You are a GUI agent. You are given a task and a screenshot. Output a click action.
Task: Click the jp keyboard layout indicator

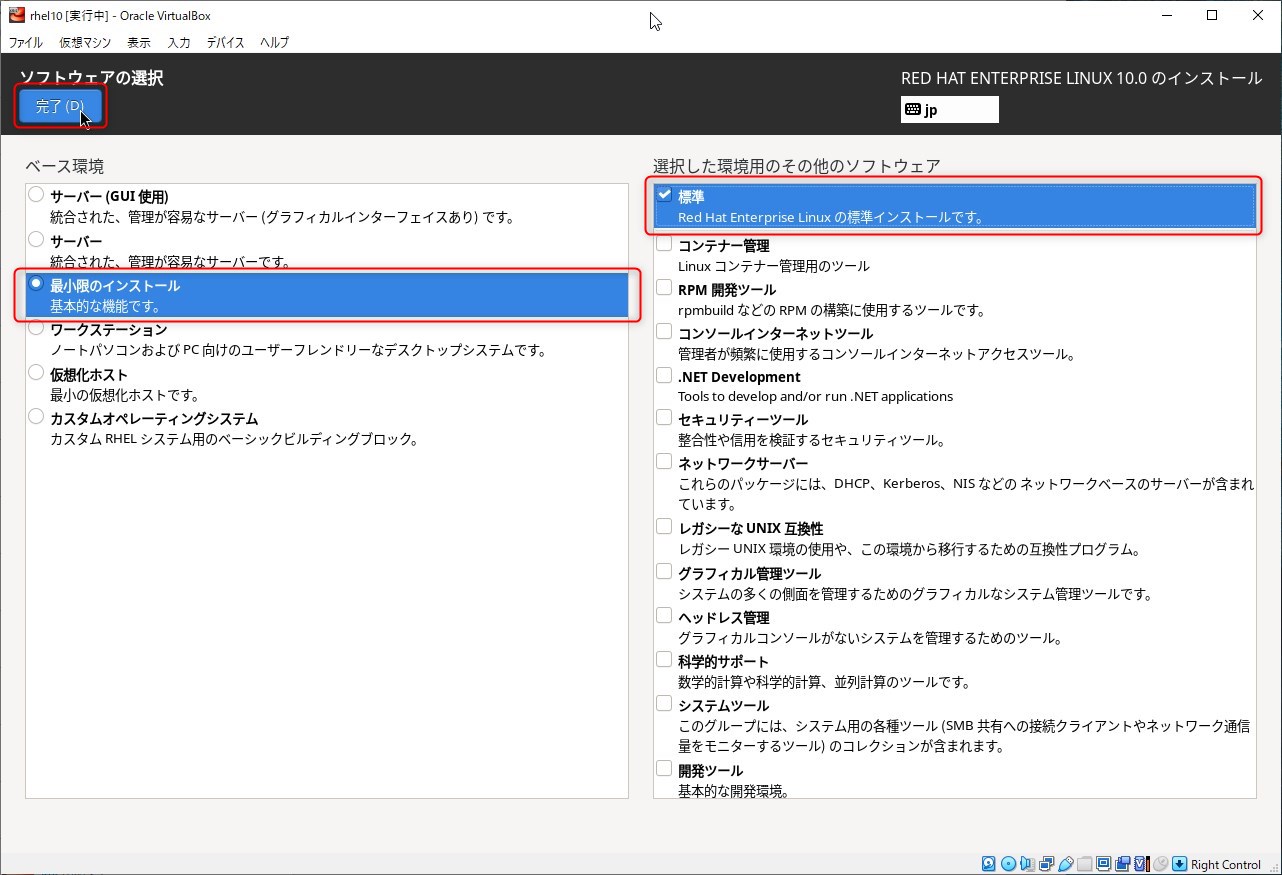click(x=949, y=110)
